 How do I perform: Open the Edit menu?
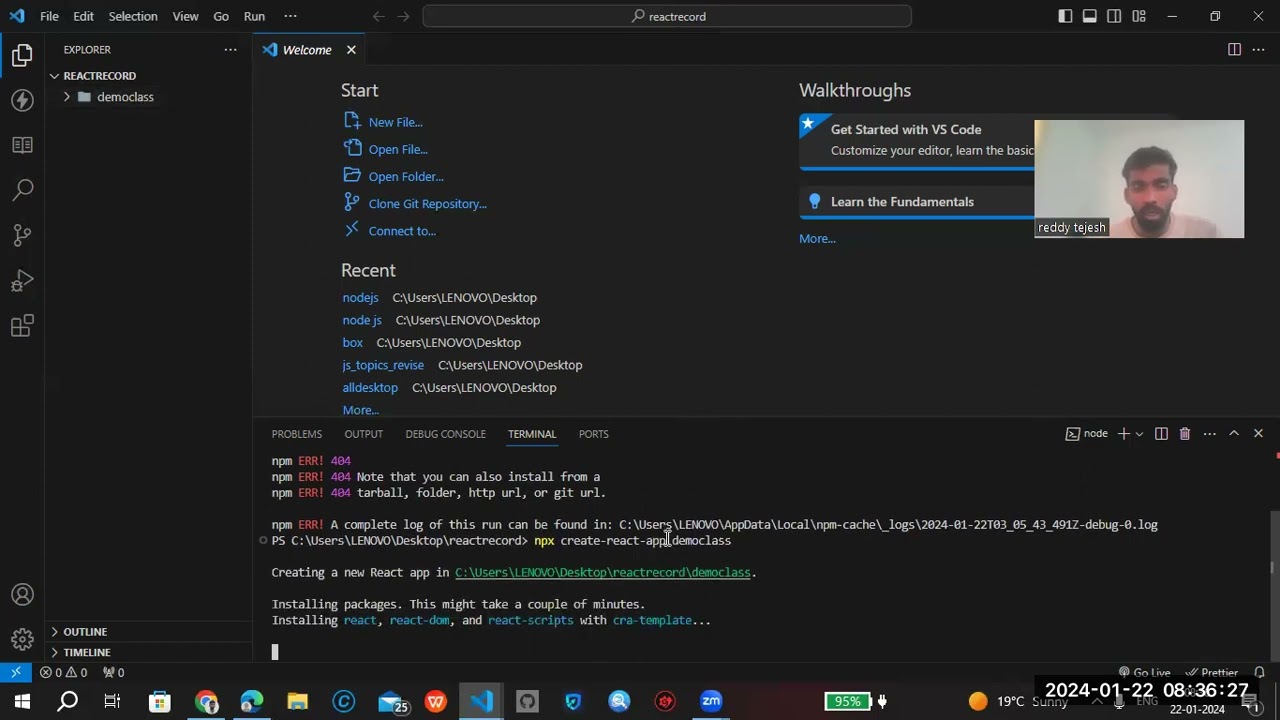coord(83,16)
